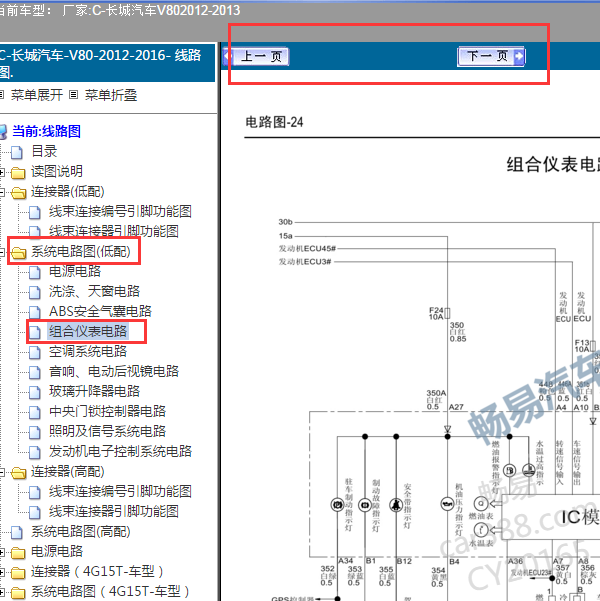Click the page icon beside 空调系统电路

pyautogui.click(x=35, y=352)
